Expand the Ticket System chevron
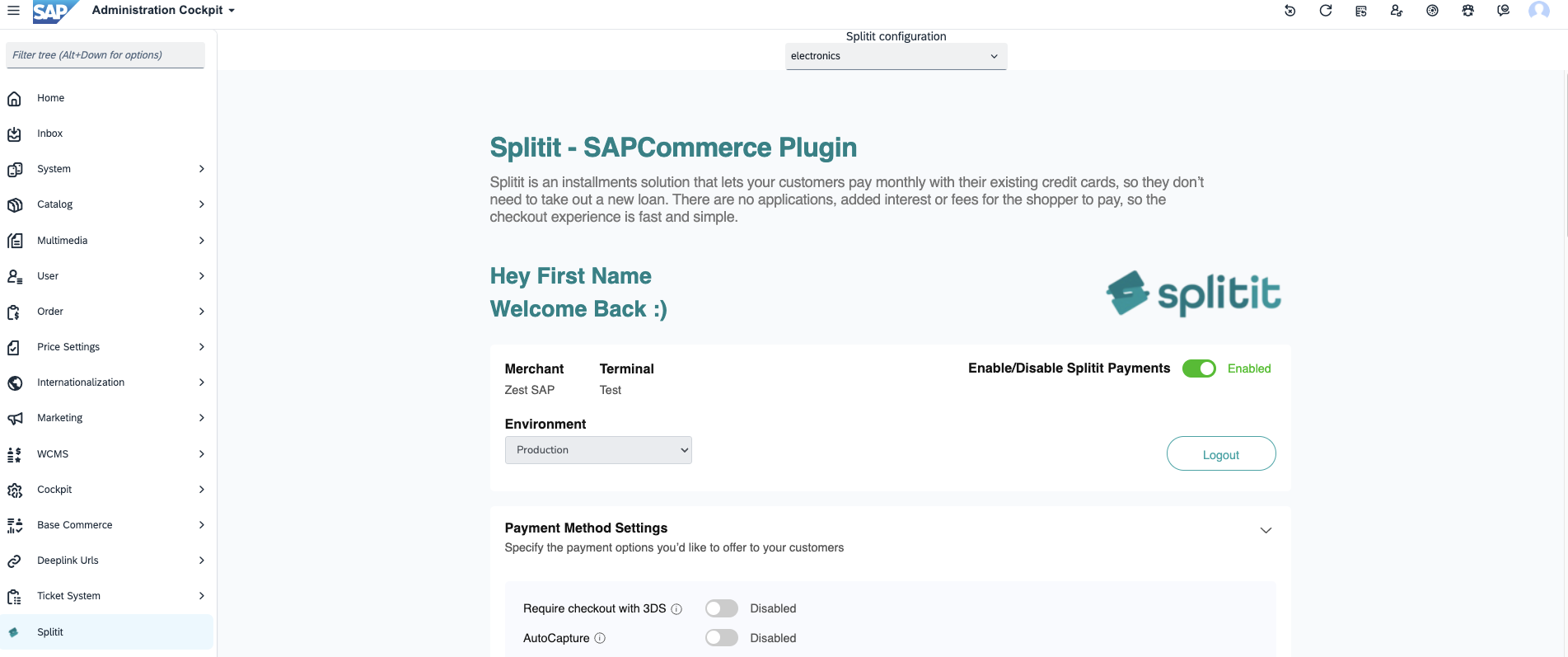1568x657 pixels. click(x=202, y=596)
